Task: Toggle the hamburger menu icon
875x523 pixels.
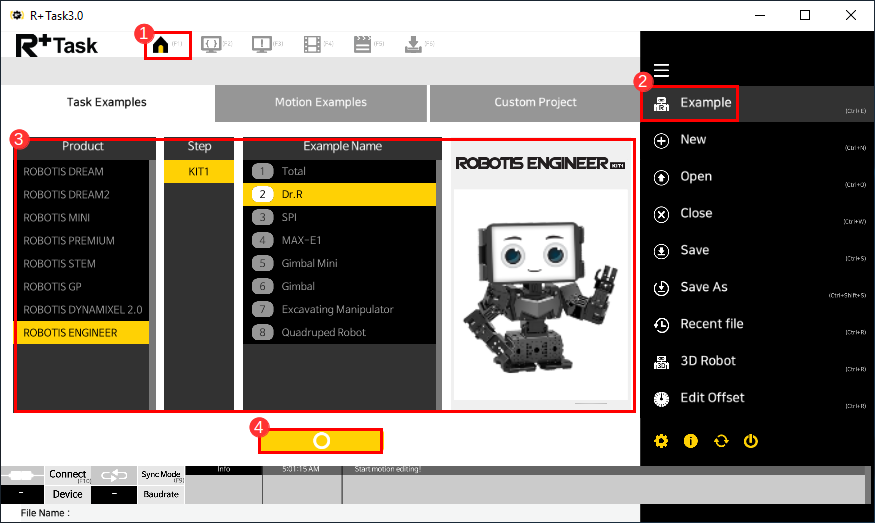Action: point(661,70)
